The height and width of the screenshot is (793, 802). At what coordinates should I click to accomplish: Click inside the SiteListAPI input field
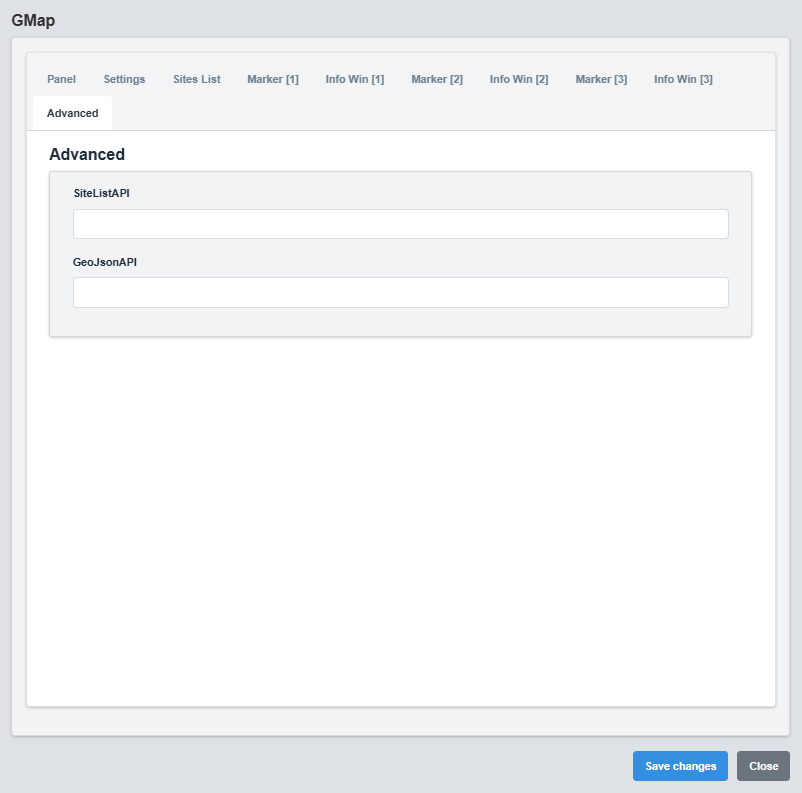pyautogui.click(x=400, y=224)
